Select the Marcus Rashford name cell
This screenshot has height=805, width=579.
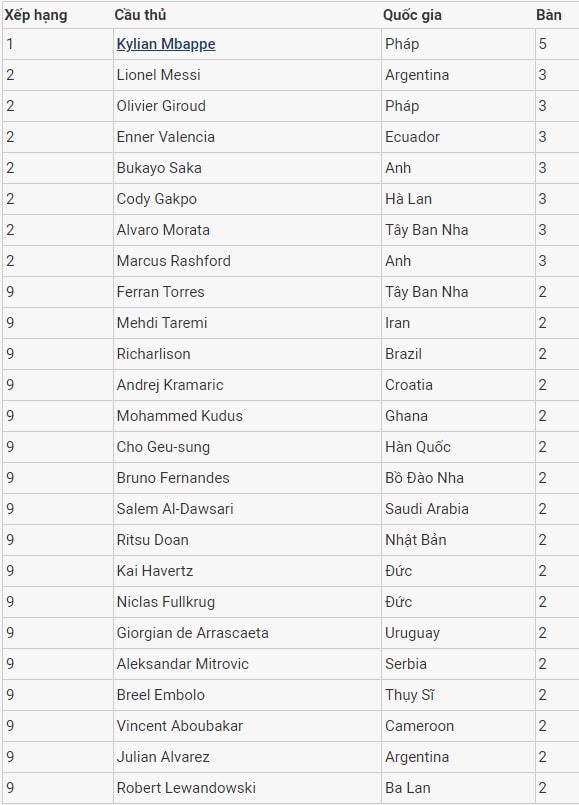pyautogui.click(x=247, y=261)
